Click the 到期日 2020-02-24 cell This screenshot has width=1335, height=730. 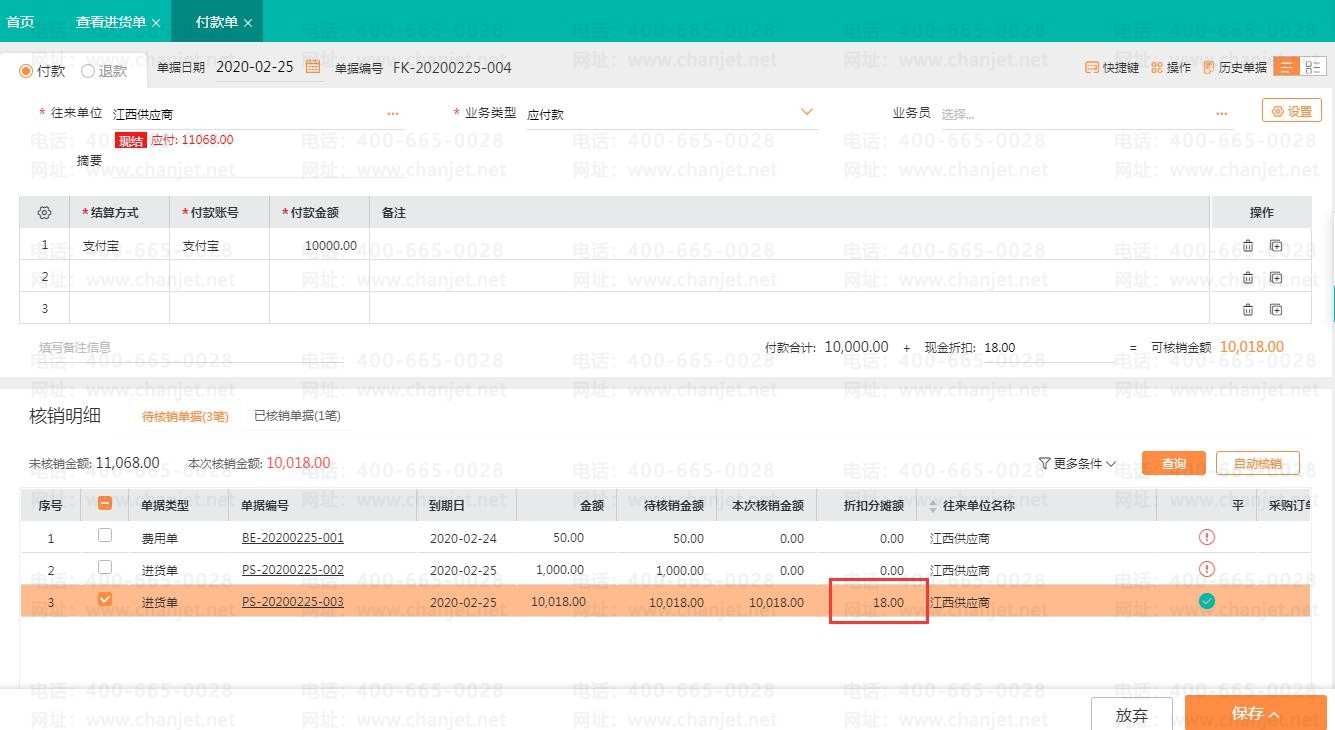(x=466, y=538)
